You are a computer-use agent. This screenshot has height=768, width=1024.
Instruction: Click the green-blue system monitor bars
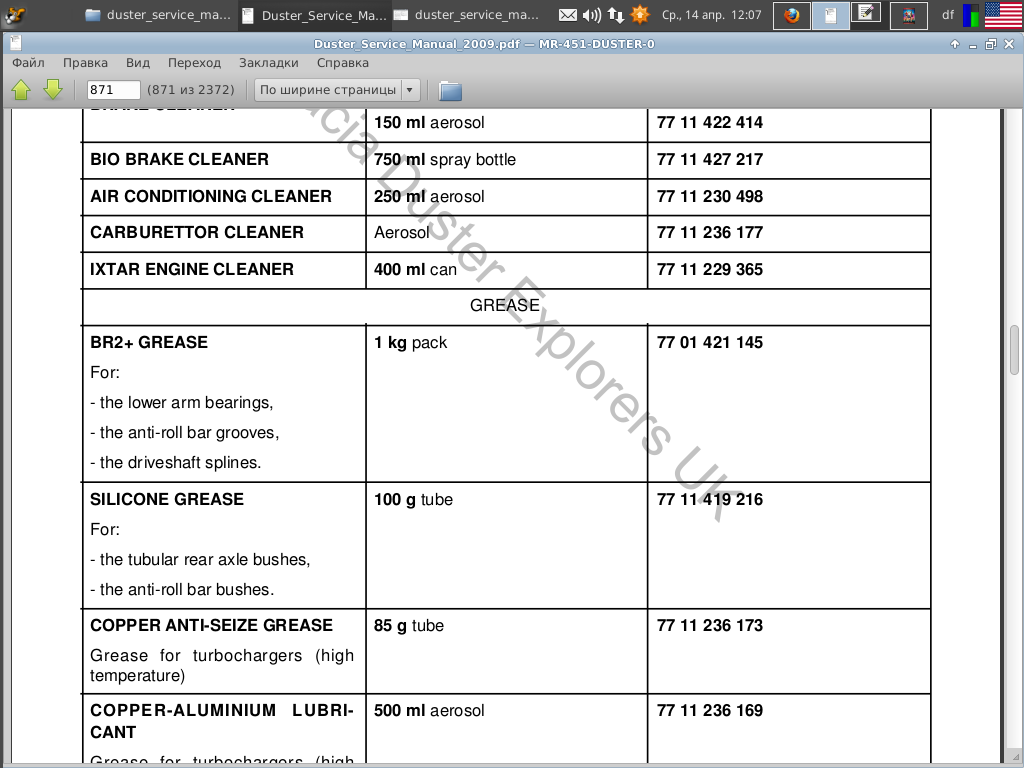click(x=971, y=16)
